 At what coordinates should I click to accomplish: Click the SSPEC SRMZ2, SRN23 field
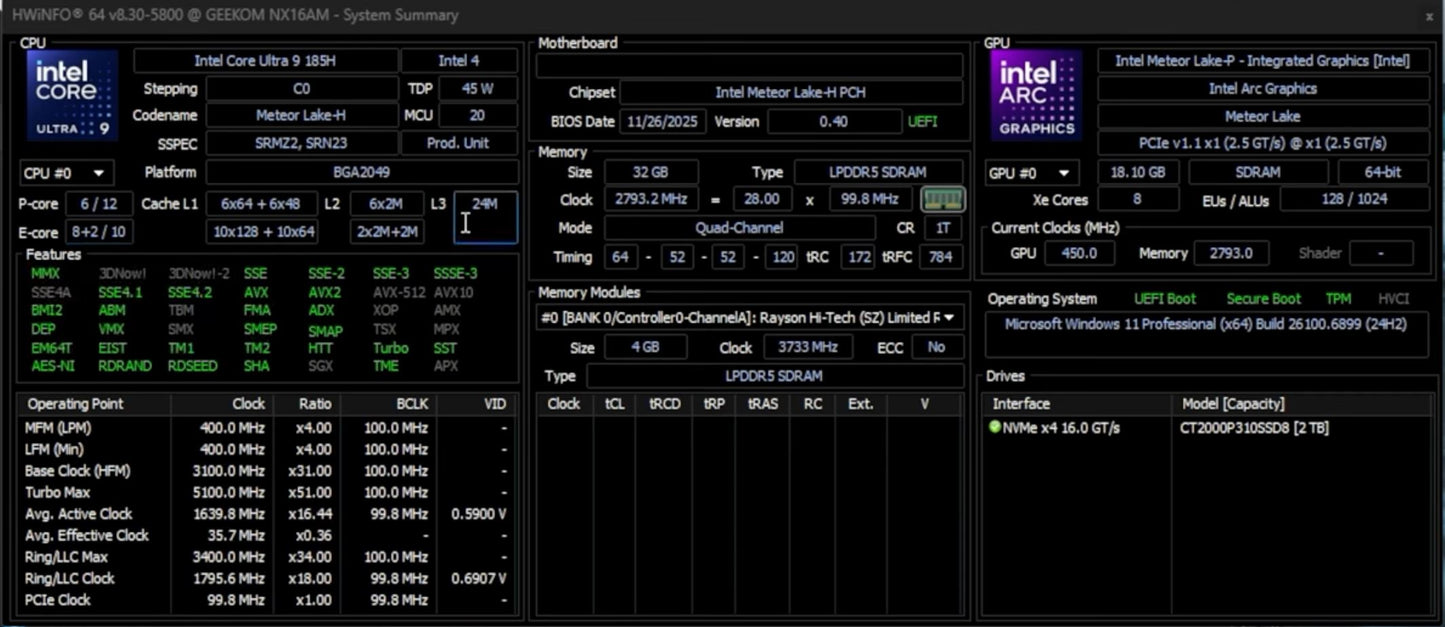302,143
